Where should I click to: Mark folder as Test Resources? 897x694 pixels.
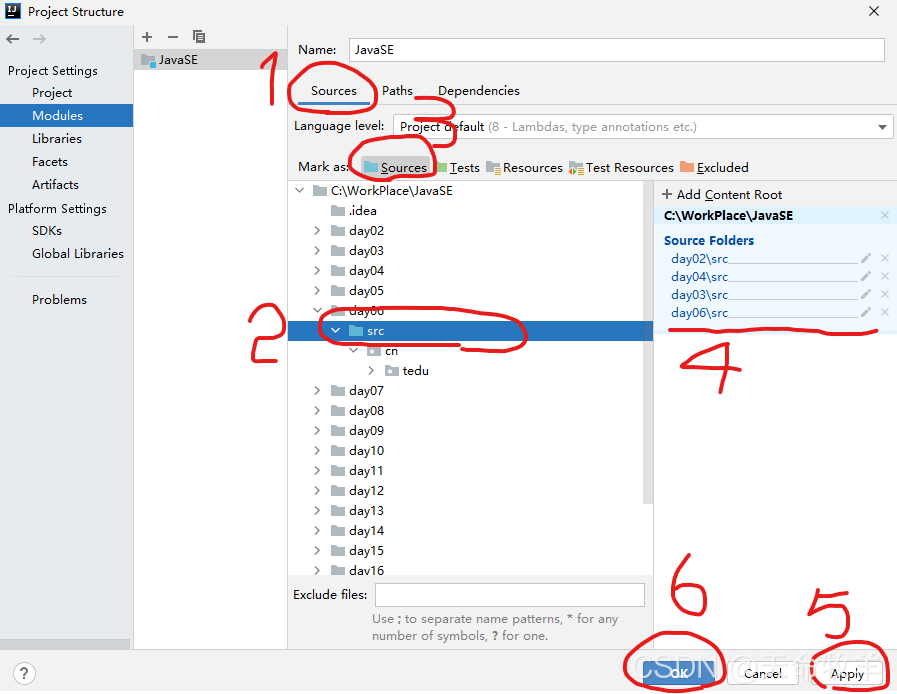pos(621,168)
